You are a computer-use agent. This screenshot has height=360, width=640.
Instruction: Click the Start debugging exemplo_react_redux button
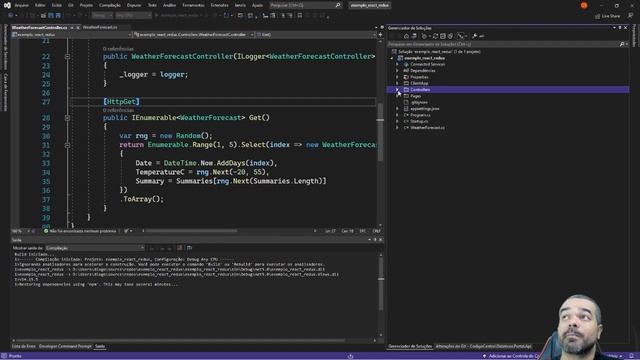pyautogui.click(x=178, y=16)
